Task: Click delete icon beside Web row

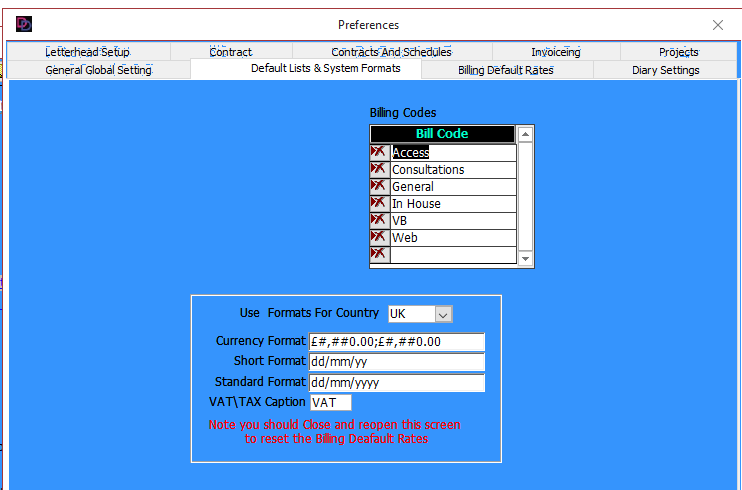Action: [380, 238]
